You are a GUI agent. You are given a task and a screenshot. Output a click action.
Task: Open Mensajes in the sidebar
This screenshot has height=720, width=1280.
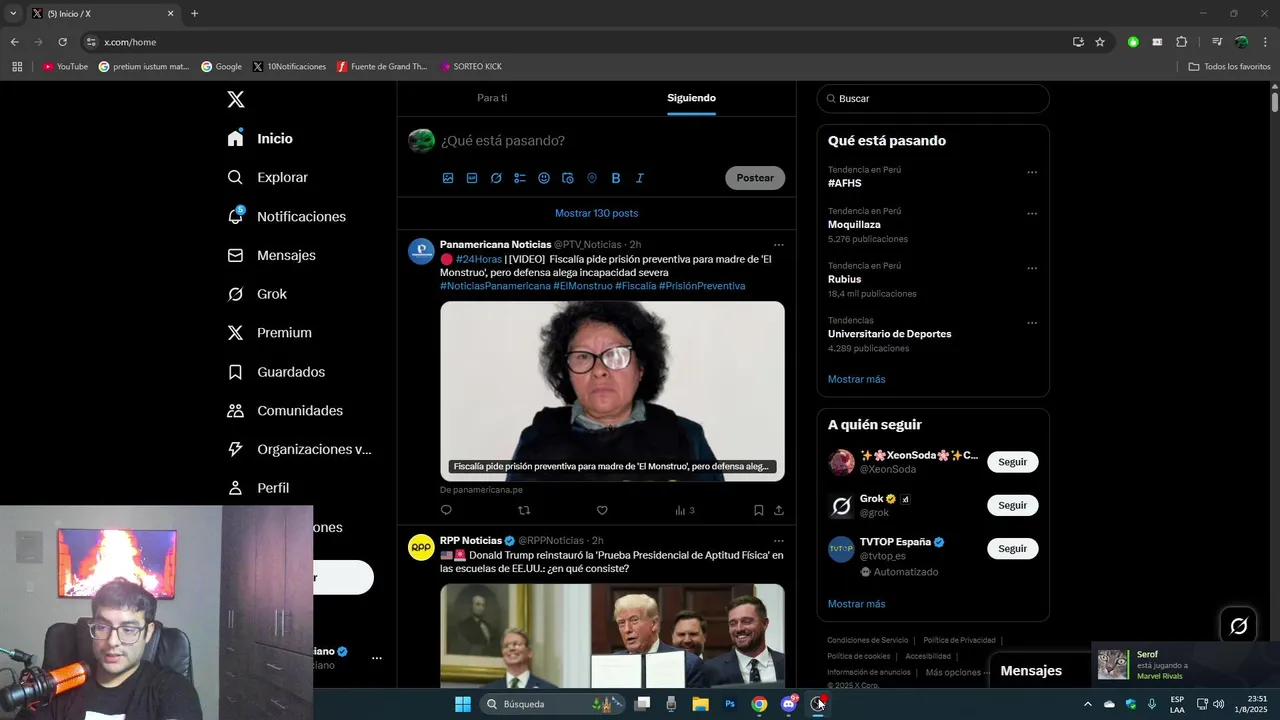(271, 255)
